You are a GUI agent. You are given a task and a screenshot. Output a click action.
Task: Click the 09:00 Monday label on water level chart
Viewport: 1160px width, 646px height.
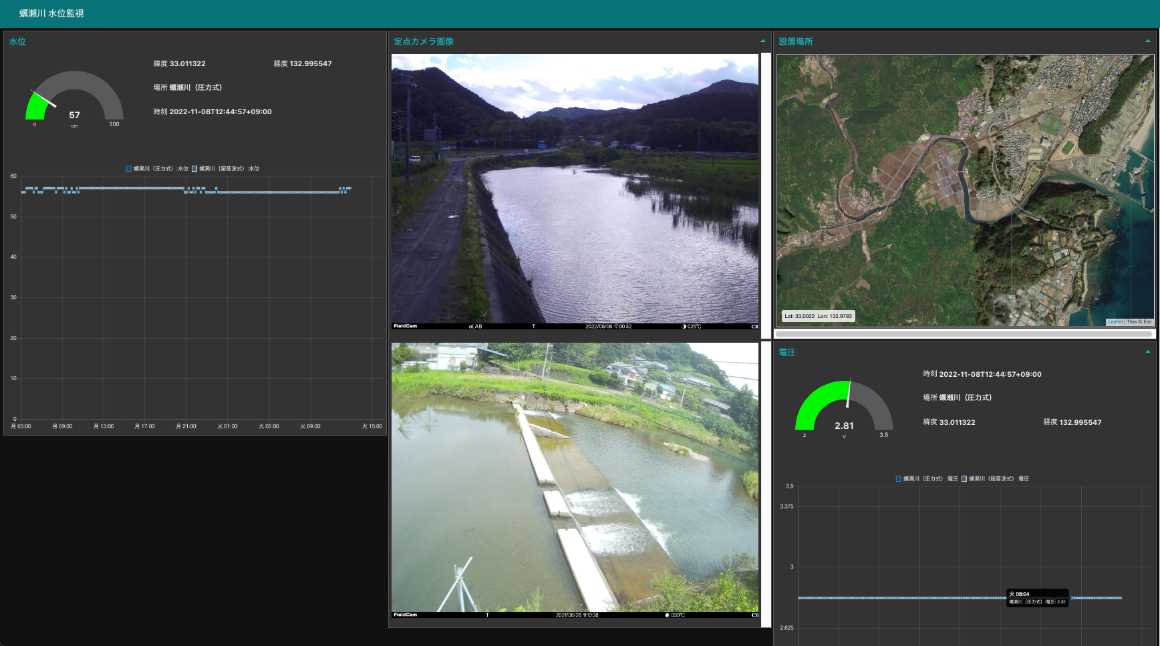(62, 426)
